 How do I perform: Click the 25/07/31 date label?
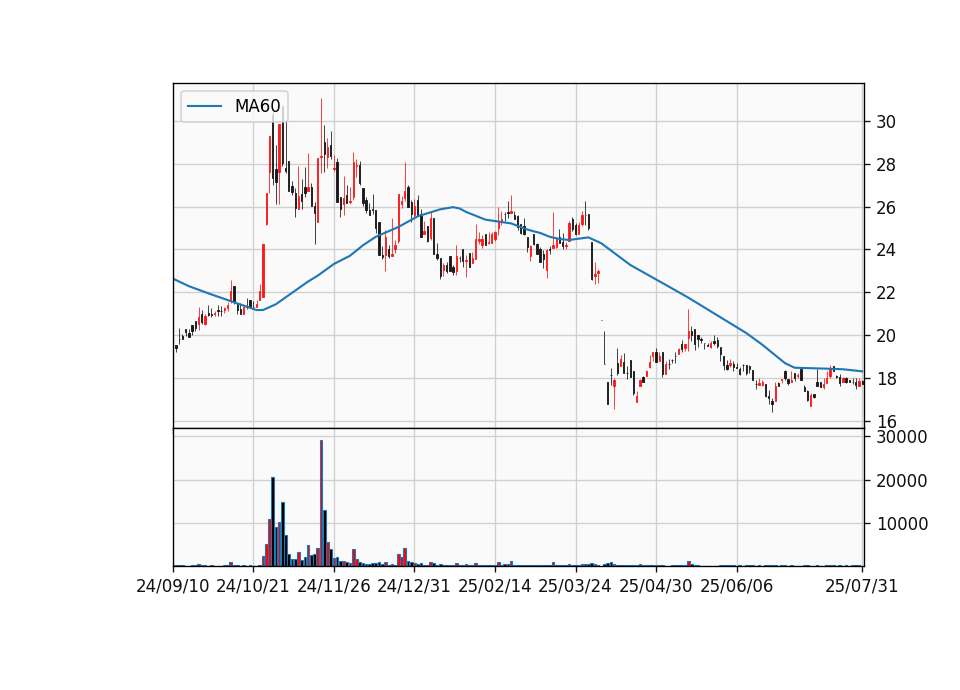coord(861,586)
